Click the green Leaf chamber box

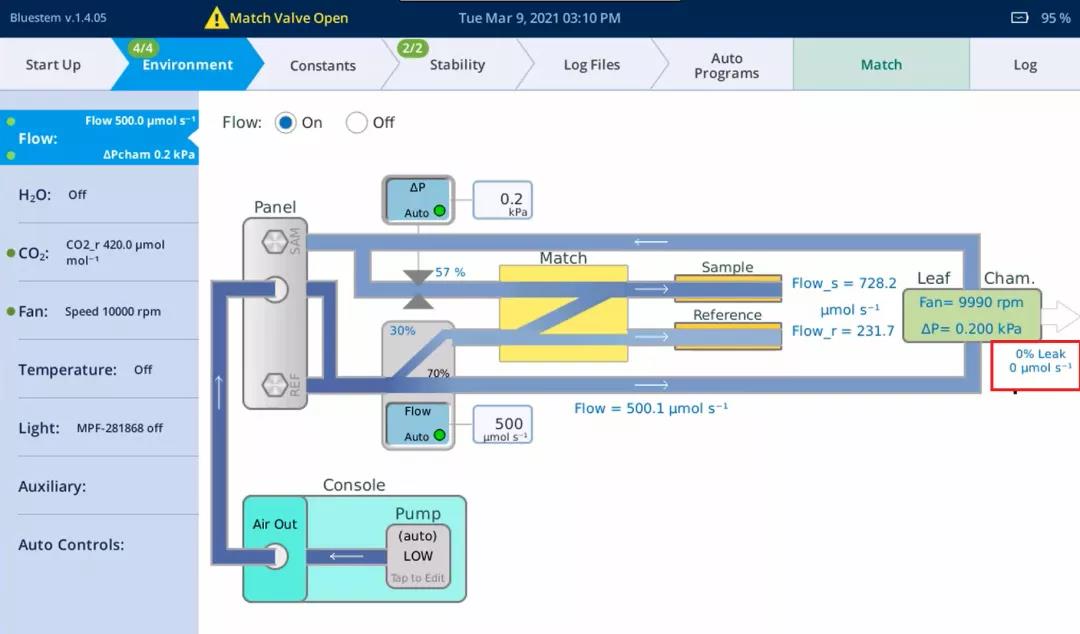[x=971, y=315]
